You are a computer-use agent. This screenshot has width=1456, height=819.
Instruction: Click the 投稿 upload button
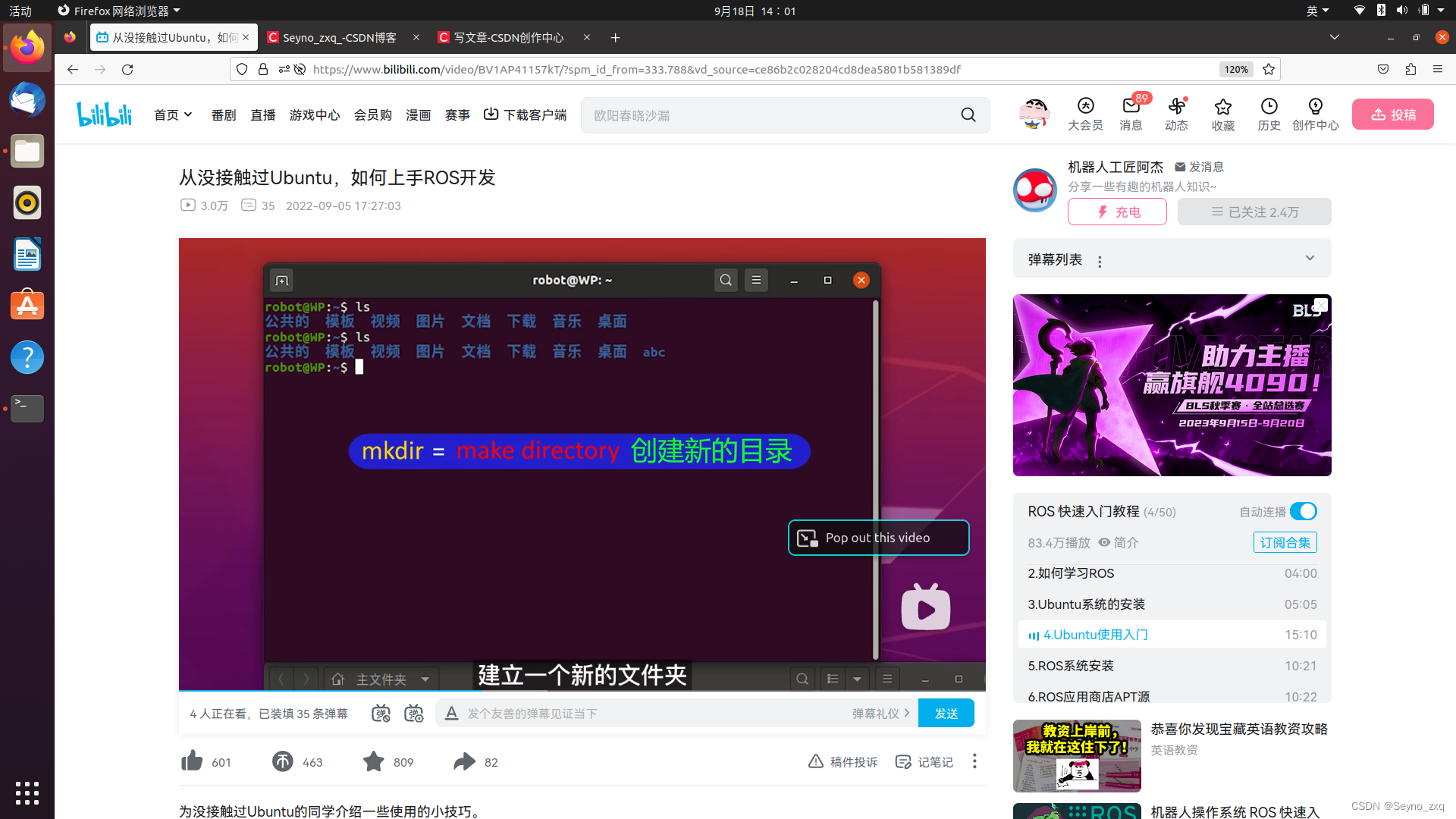[1393, 115]
